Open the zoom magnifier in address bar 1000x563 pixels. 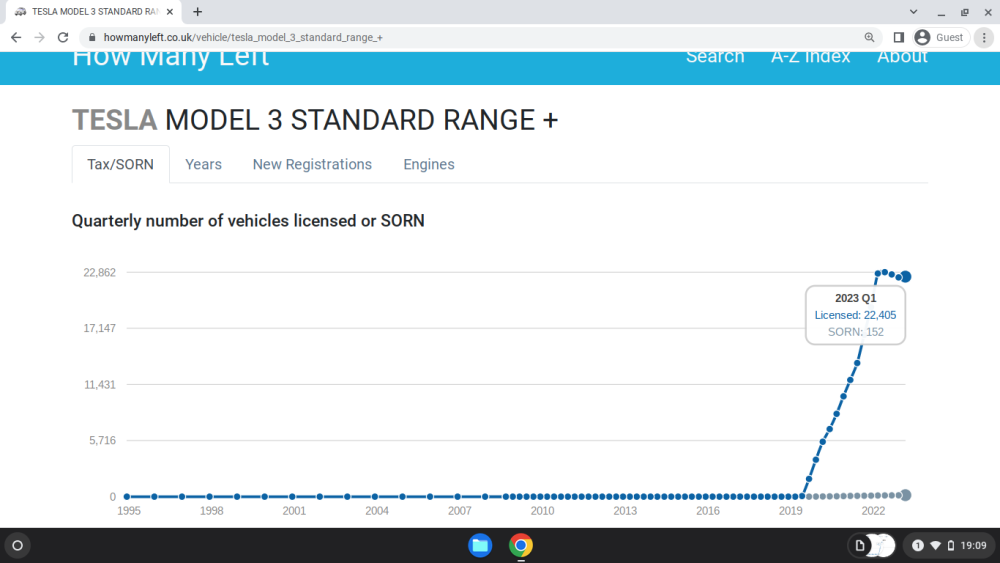(869, 38)
